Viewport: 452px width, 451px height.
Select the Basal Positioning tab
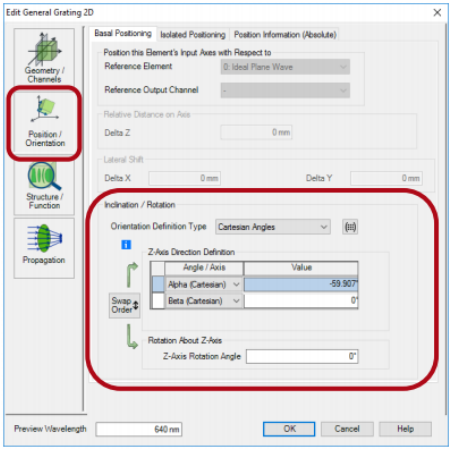(x=123, y=34)
